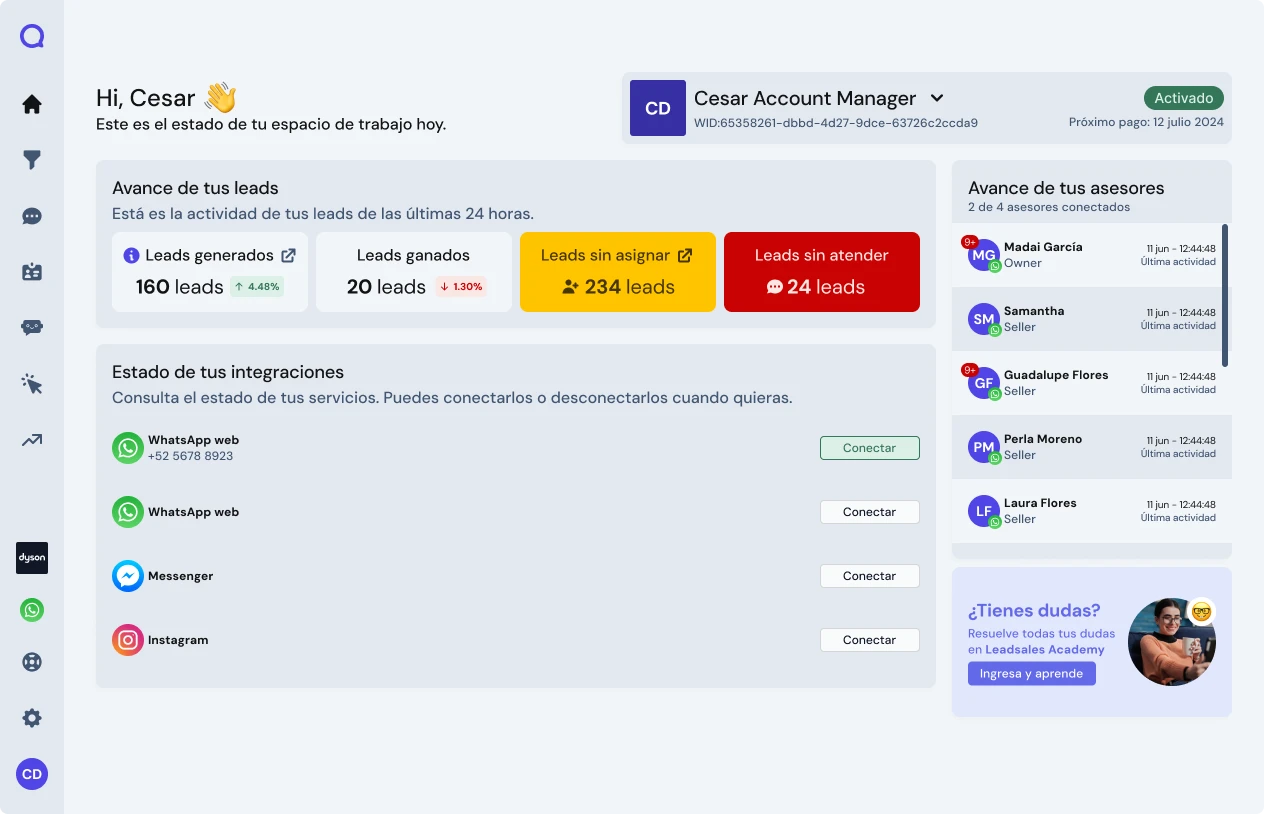Connect the Messenger integration

point(869,576)
